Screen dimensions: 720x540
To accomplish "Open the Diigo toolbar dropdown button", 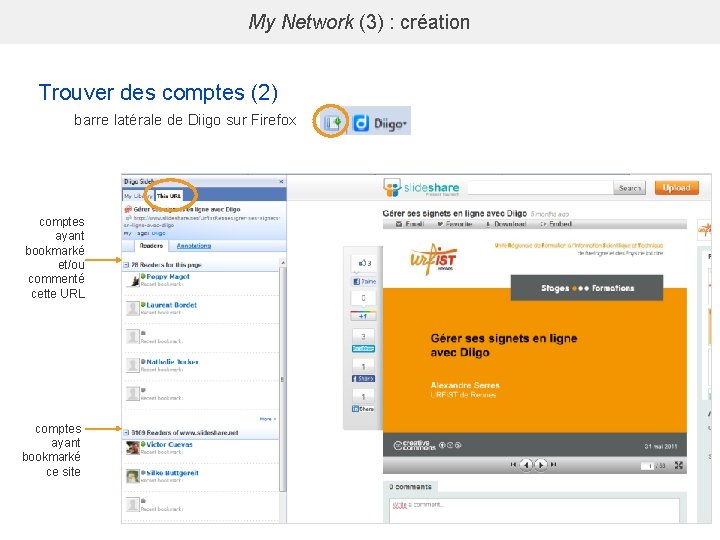I will 380,123.
